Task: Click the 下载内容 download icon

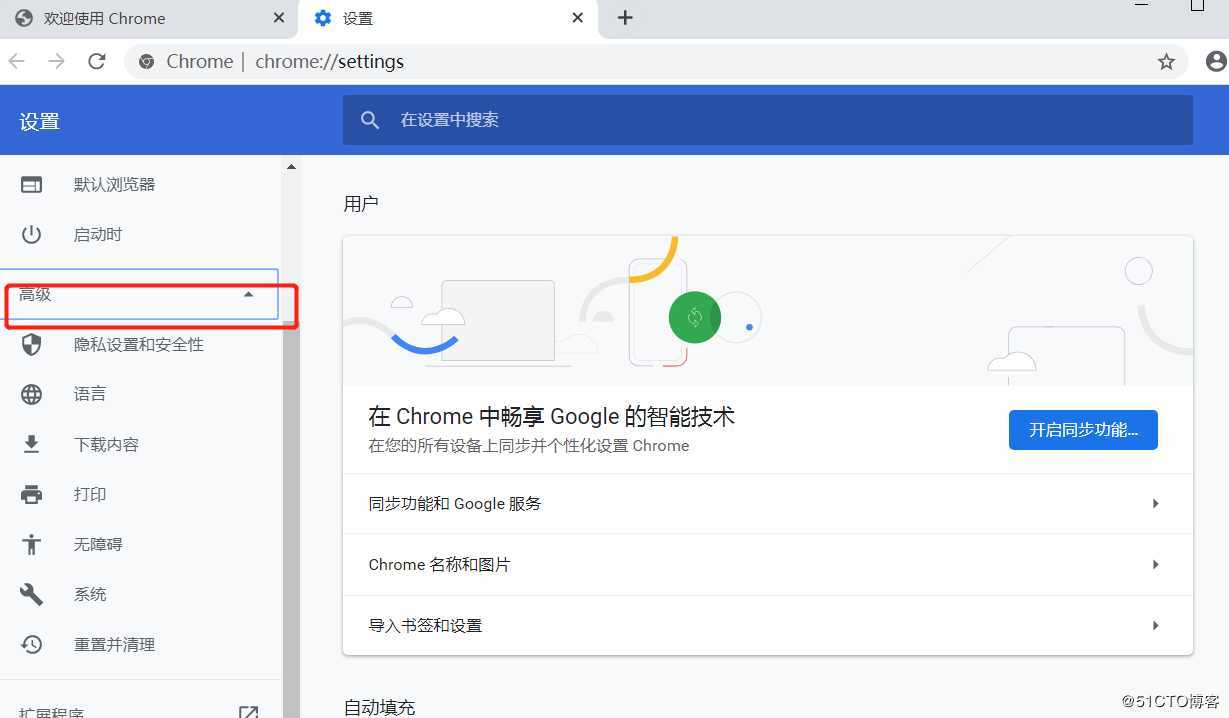Action: (x=32, y=444)
